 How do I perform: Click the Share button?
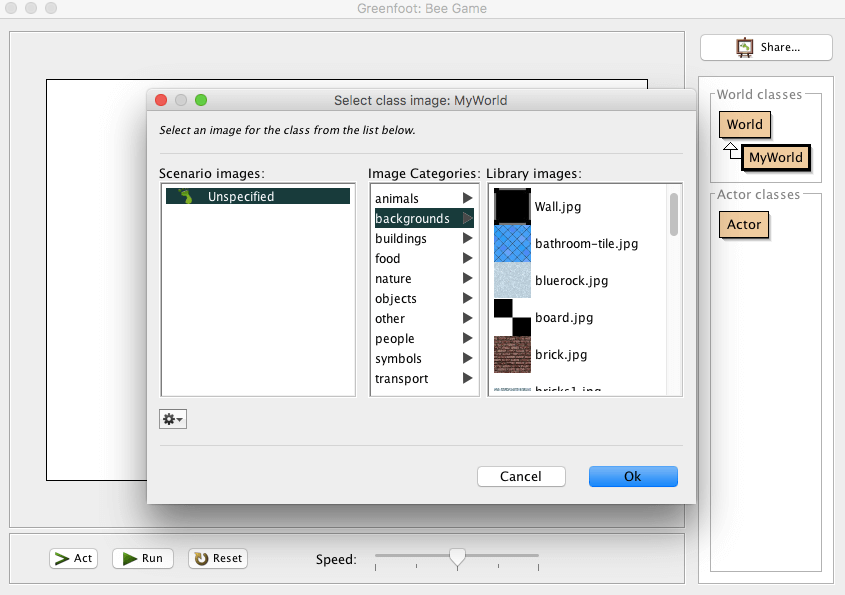(x=766, y=47)
